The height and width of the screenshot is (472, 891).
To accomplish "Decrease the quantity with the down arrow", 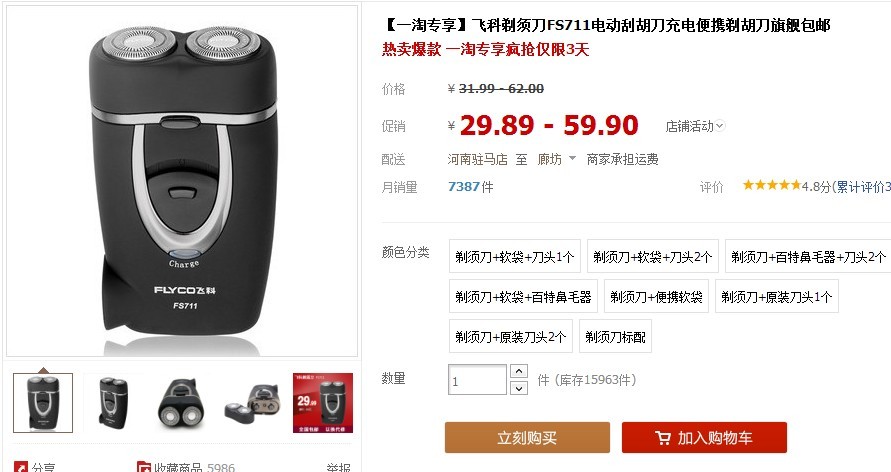I will (x=519, y=388).
